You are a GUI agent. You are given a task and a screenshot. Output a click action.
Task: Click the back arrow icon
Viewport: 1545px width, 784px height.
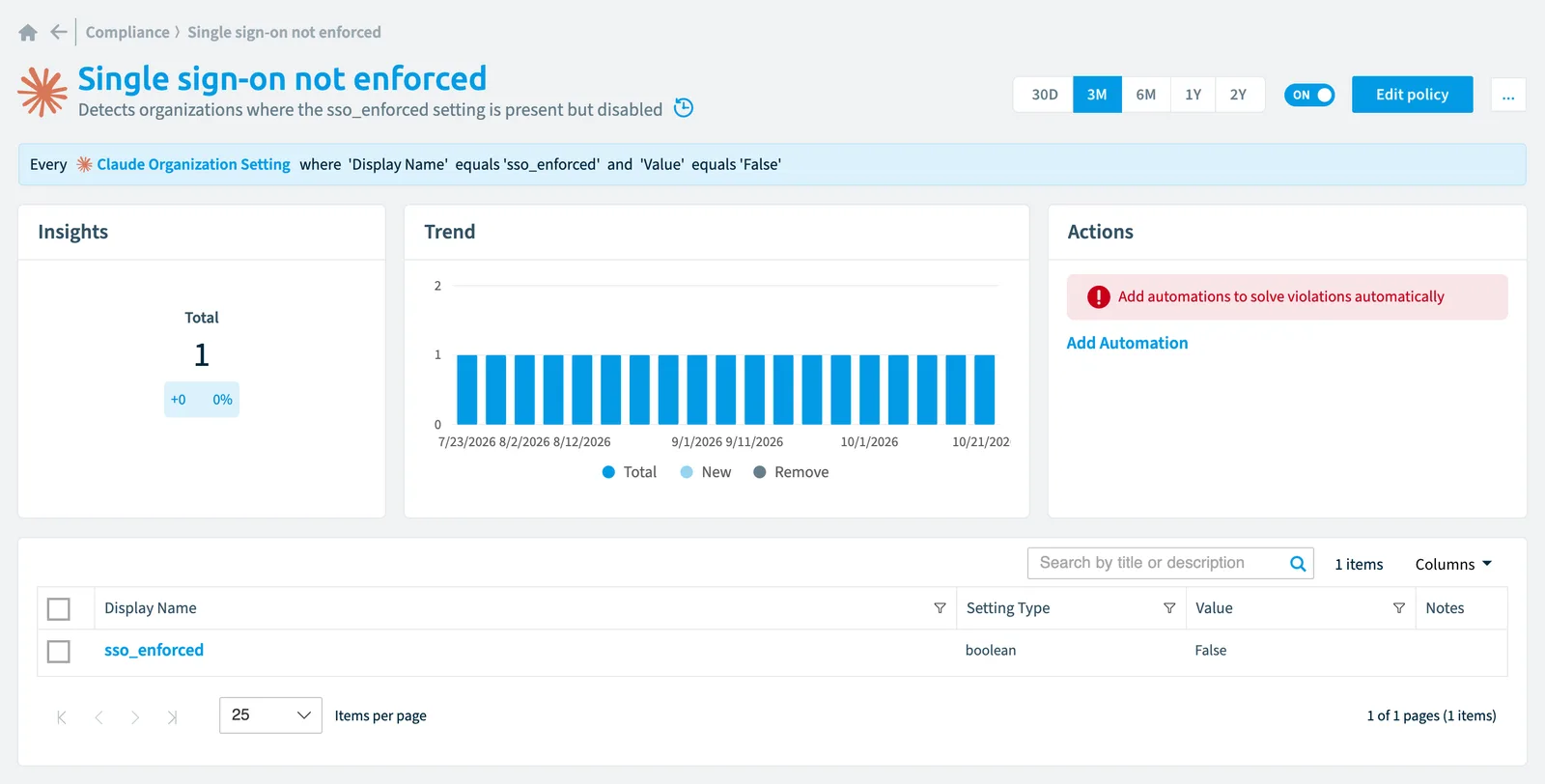coord(59,32)
